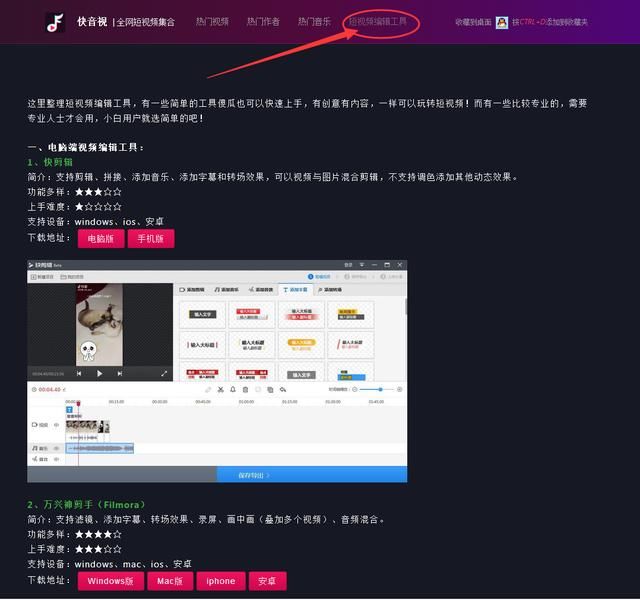The image size is (640, 600).
Task: Open the 热门音乐 navigation tab
Action: (x=314, y=22)
